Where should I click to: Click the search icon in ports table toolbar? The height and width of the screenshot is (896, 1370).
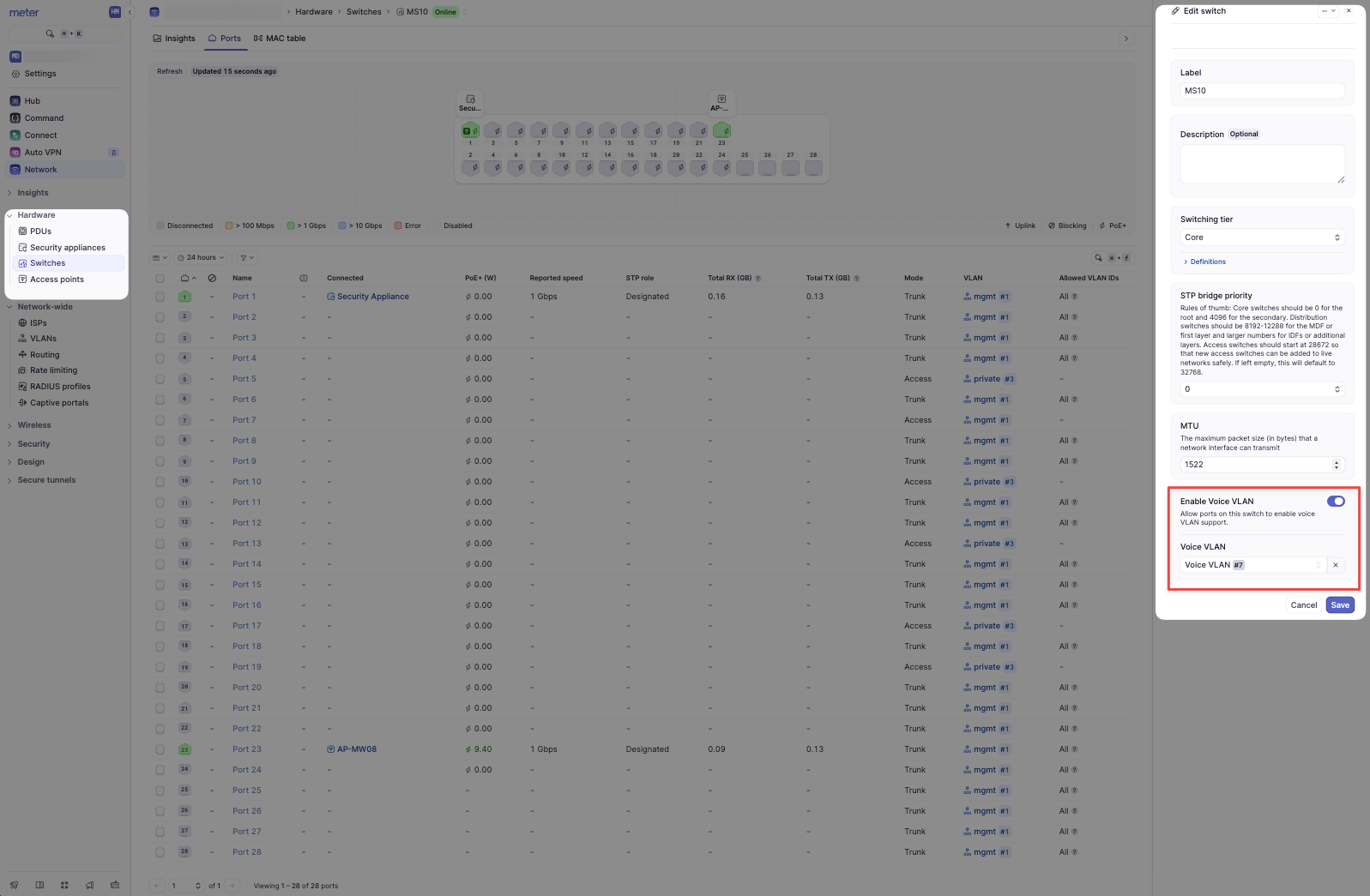click(x=1098, y=257)
